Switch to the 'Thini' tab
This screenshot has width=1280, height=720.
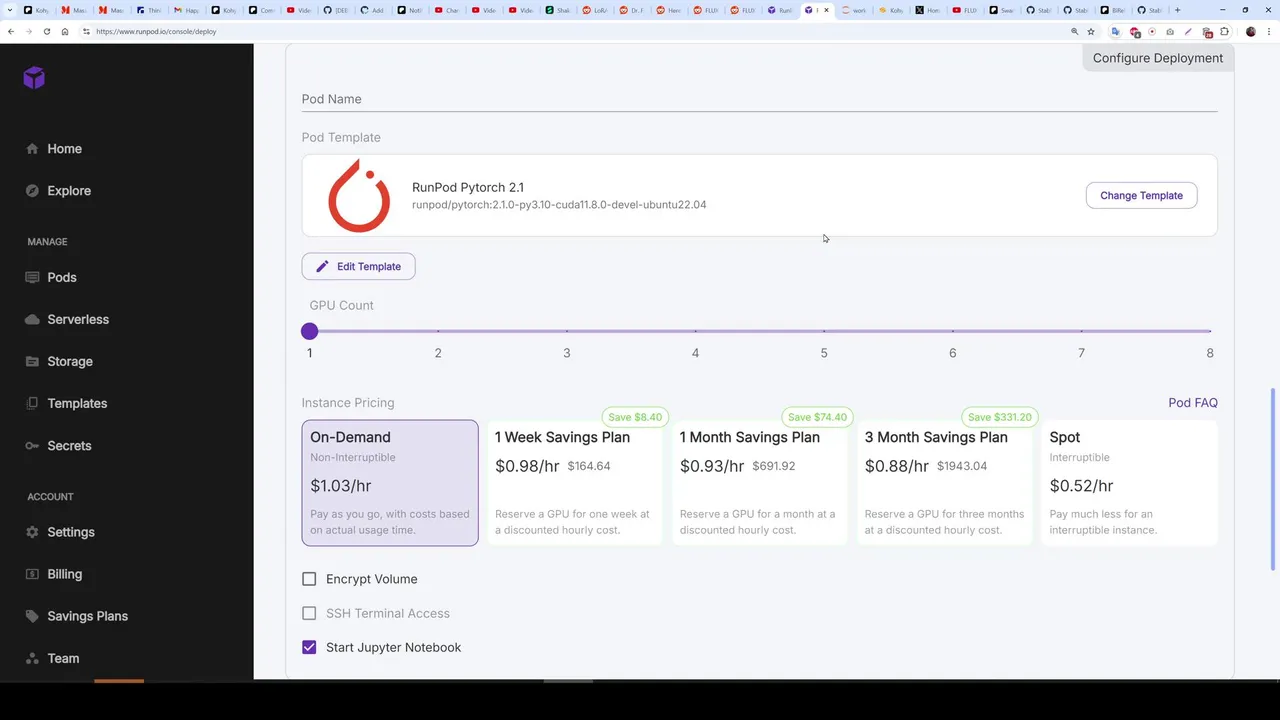tap(148, 10)
